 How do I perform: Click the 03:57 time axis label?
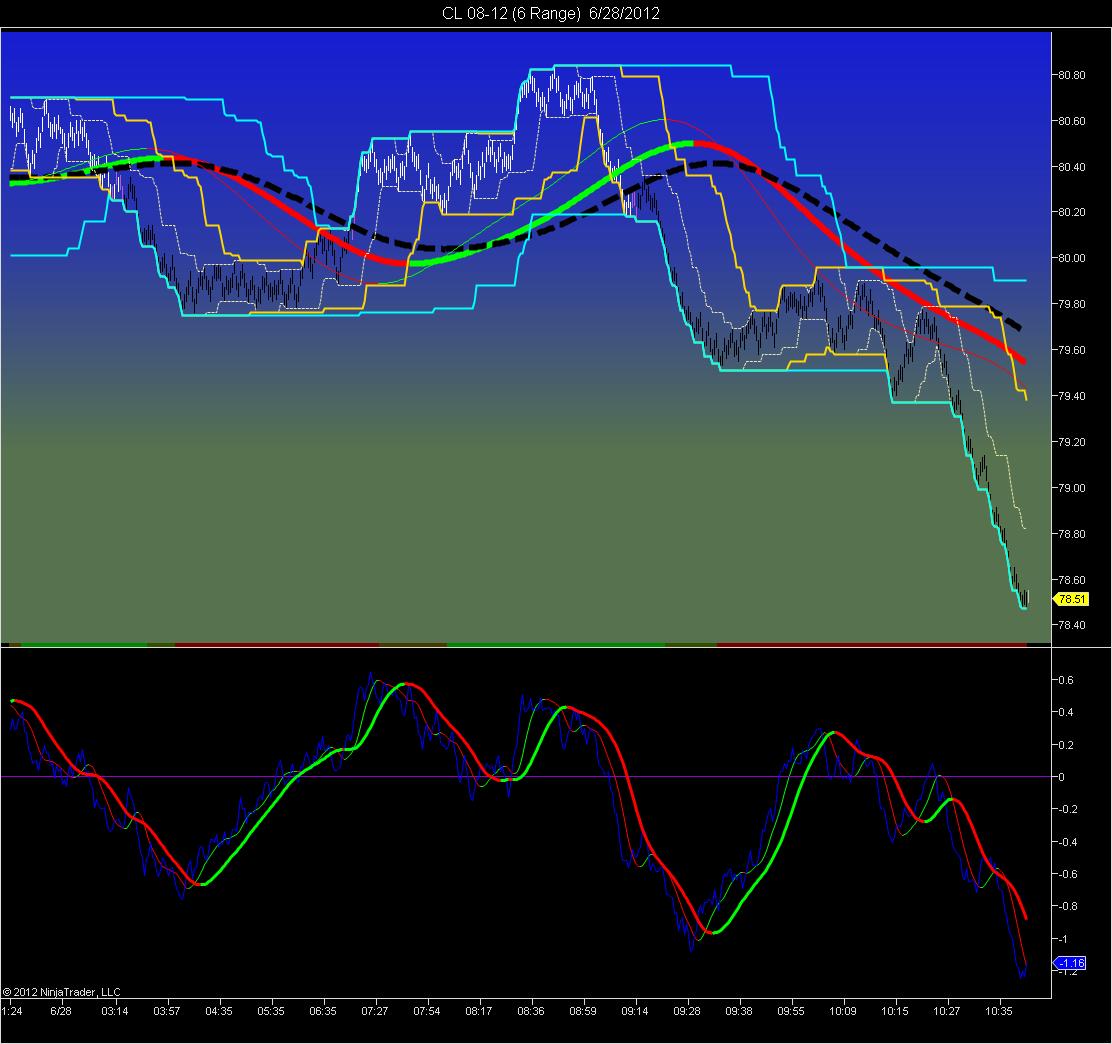[x=167, y=1011]
